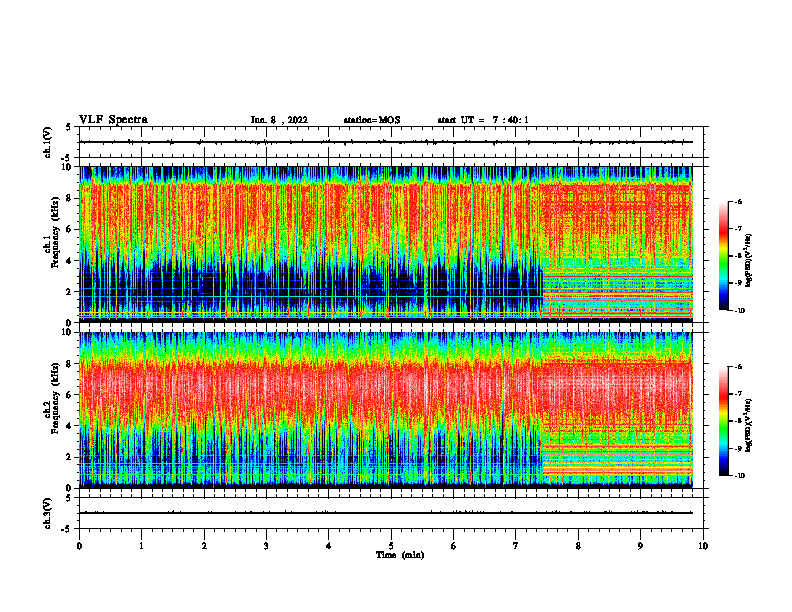Click time axis tick label '2'
This screenshot has height=612, width=792.
[204, 546]
